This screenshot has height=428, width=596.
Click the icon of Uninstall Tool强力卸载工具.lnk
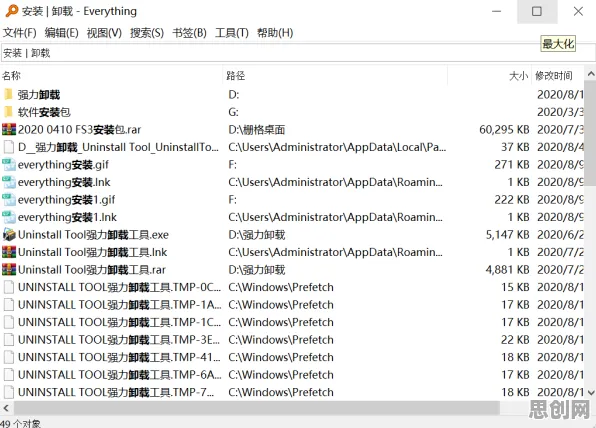click(x=9, y=252)
